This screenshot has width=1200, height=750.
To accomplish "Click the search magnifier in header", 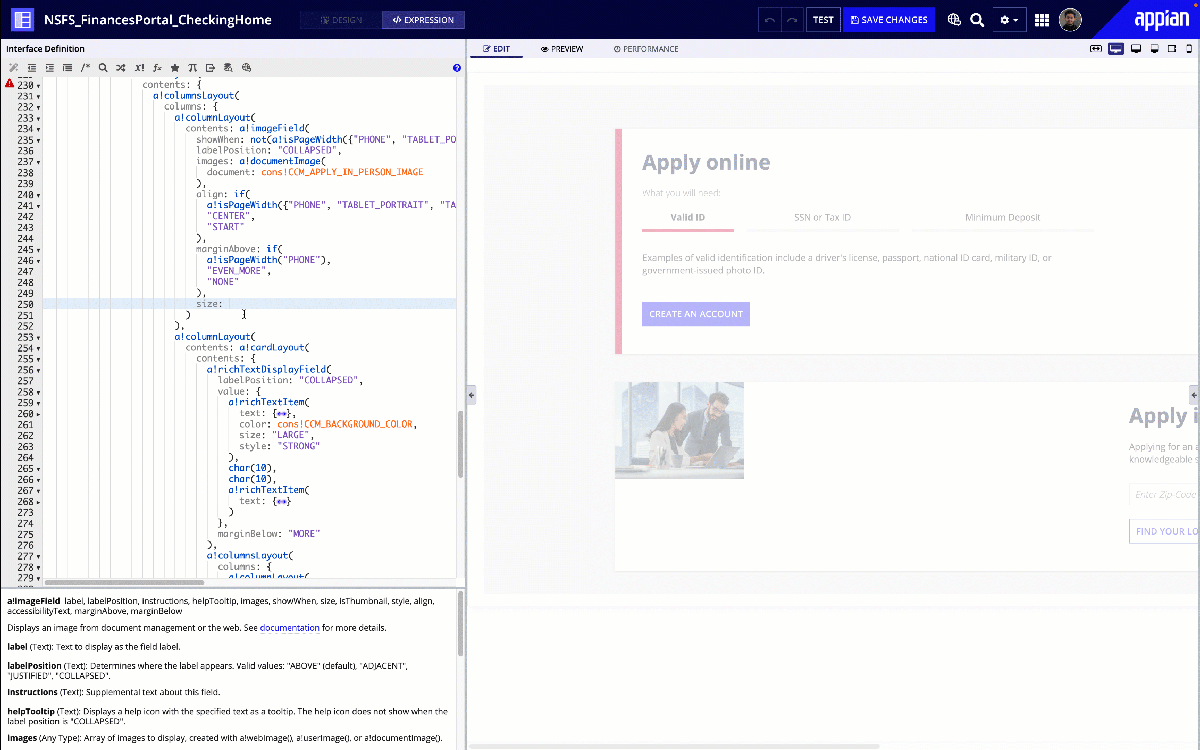I will tap(978, 20).
